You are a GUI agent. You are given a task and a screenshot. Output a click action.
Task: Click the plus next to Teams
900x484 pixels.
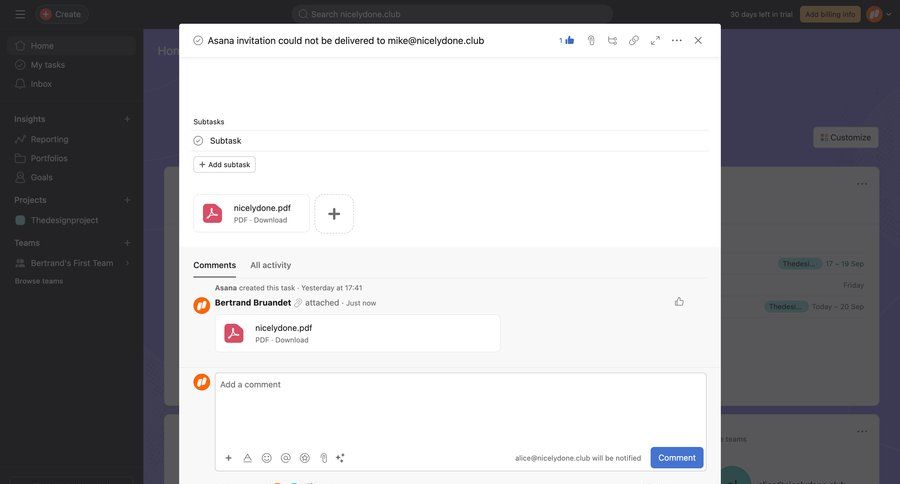click(x=127, y=243)
